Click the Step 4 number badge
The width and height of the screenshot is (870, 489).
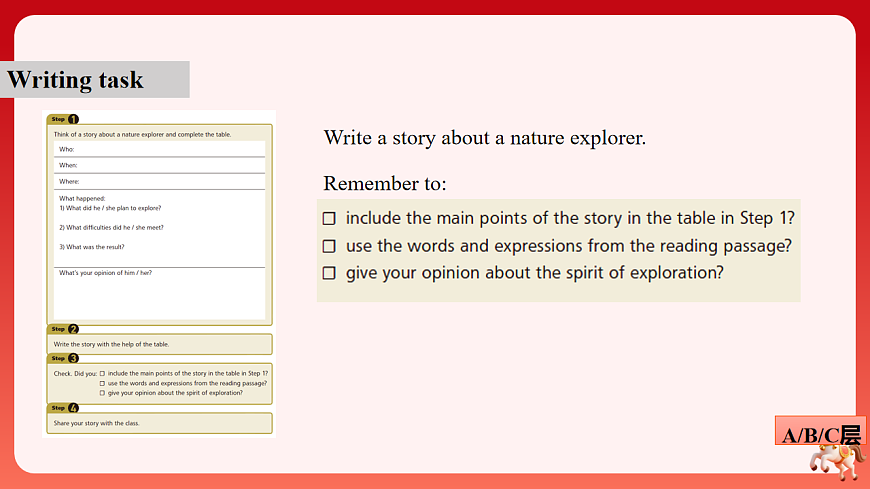[73, 408]
